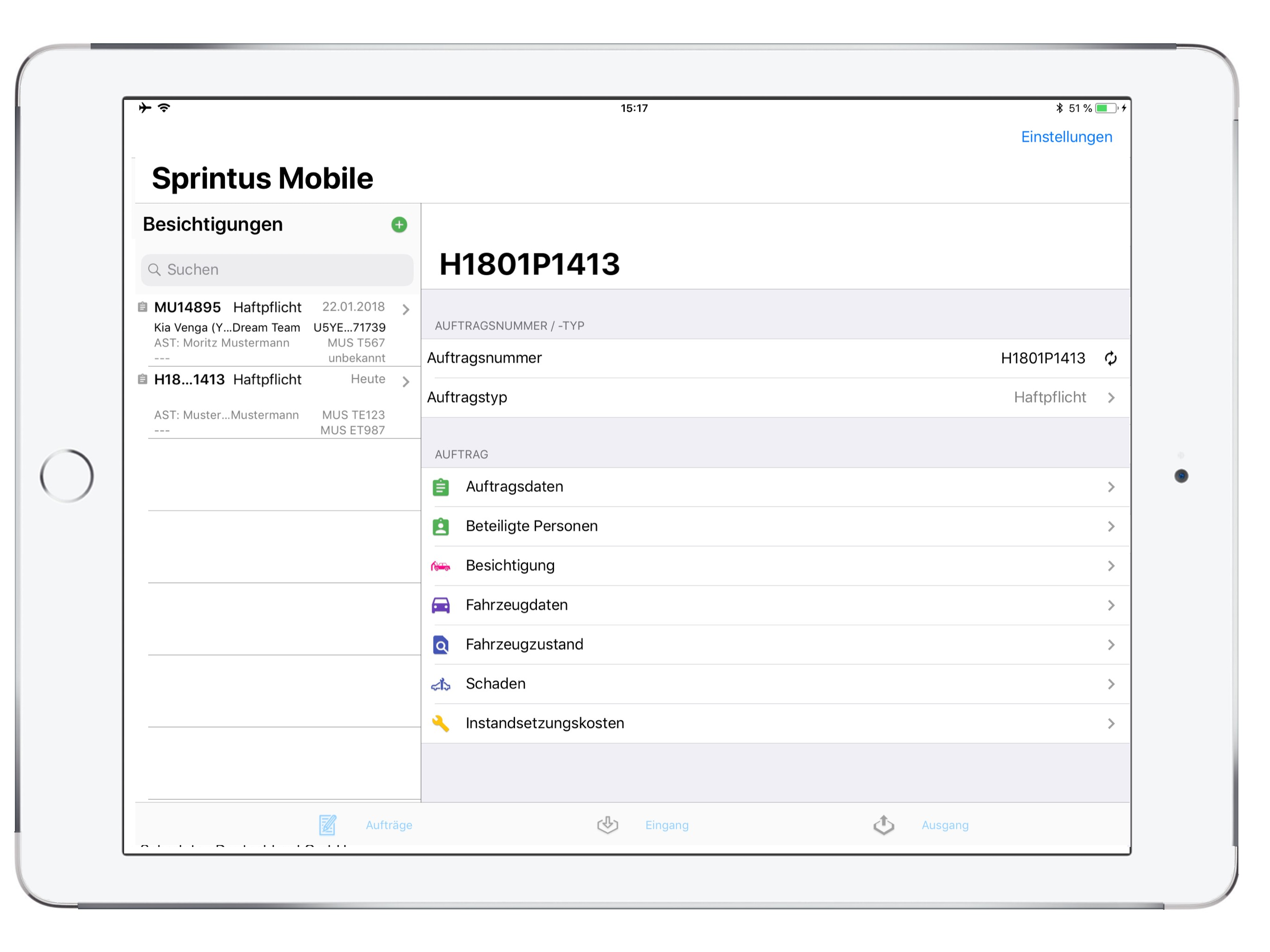Viewport: 1270px width, 952px height.
Task: Click the Instandsetzungskosten wrench icon
Action: pos(440,723)
